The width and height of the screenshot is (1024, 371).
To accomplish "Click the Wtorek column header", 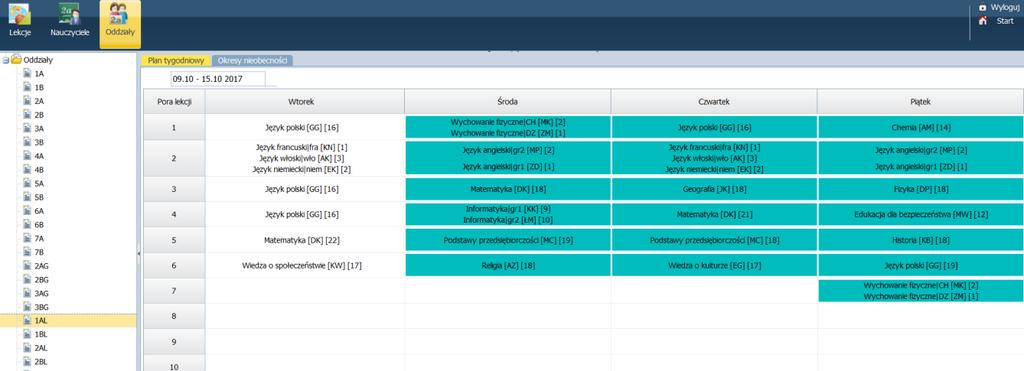I will click(x=304, y=102).
